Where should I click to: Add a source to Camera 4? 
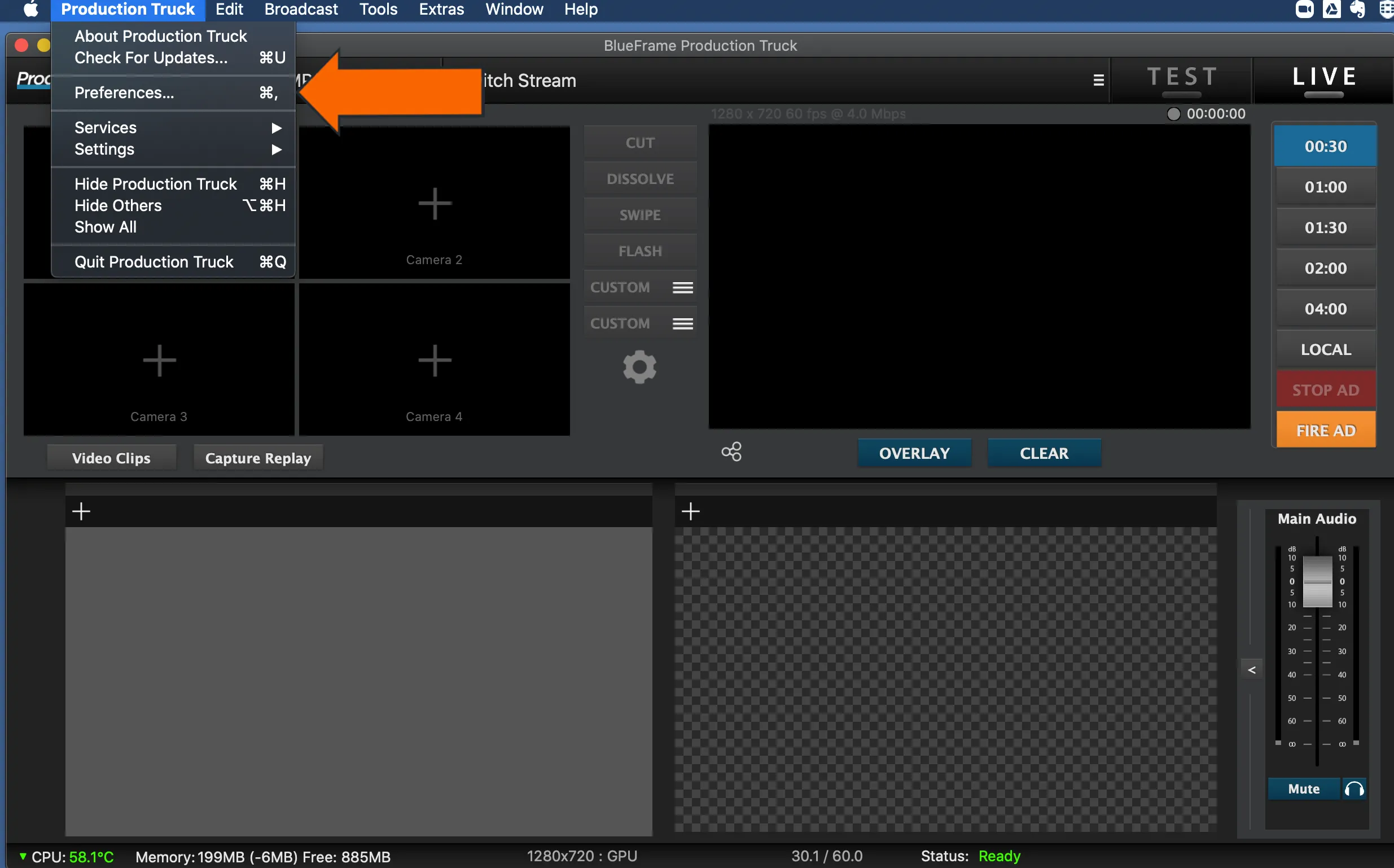(435, 361)
